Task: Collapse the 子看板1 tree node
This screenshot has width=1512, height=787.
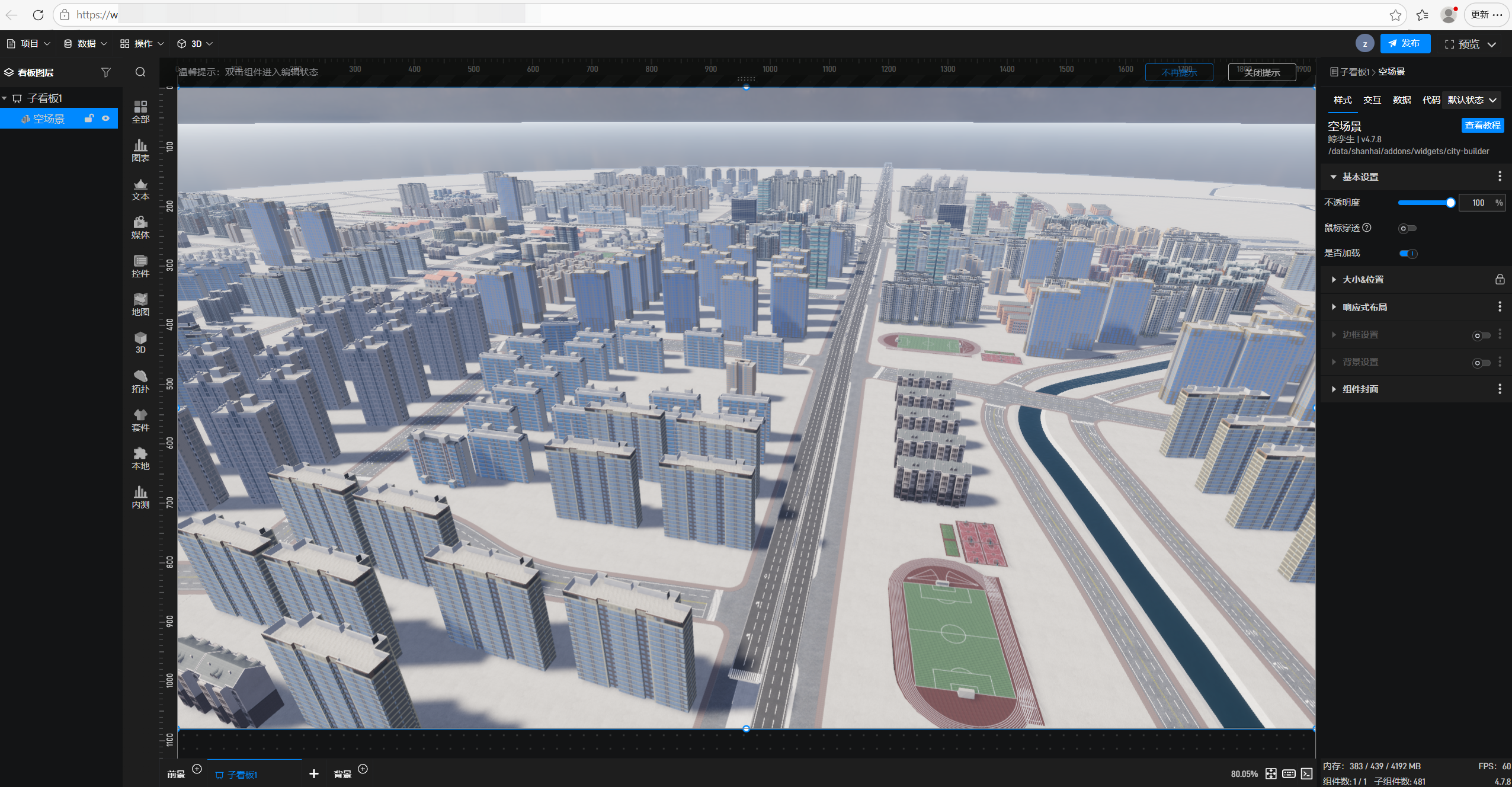Action: [x=5, y=98]
